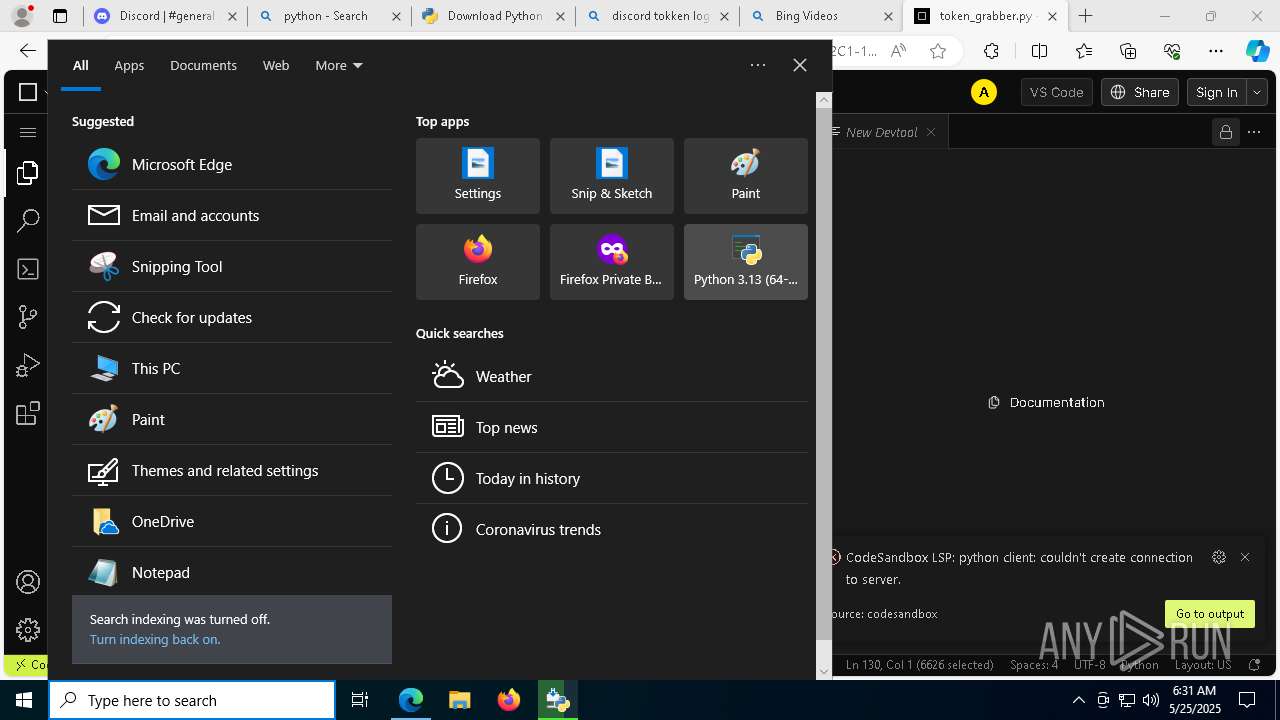The image size is (1280, 720).
Task: Open Today in history quick search
Action: pyautogui.click(x=612, y=478)
